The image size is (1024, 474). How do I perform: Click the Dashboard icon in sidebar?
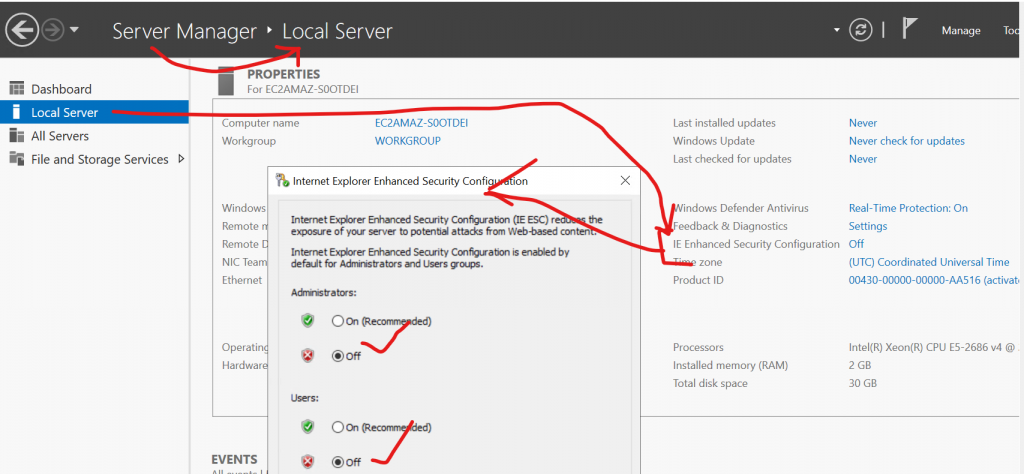point(17,89)
